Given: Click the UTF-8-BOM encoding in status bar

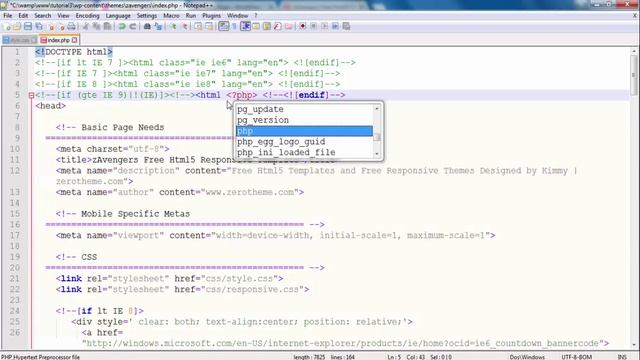Looking at the screenshot, I should 576,357.
